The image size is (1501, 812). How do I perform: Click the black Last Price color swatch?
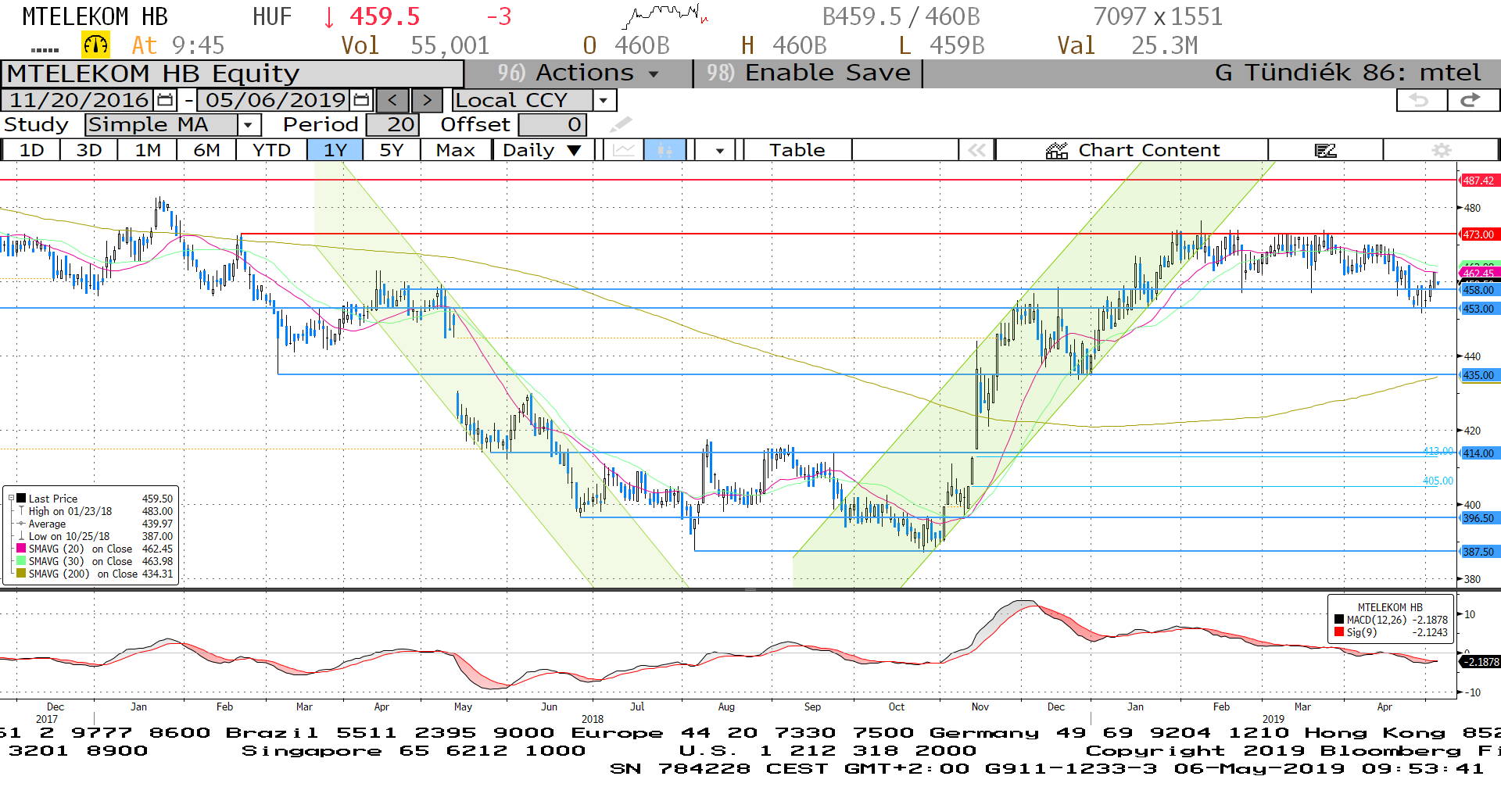click(x=21, y=499)
